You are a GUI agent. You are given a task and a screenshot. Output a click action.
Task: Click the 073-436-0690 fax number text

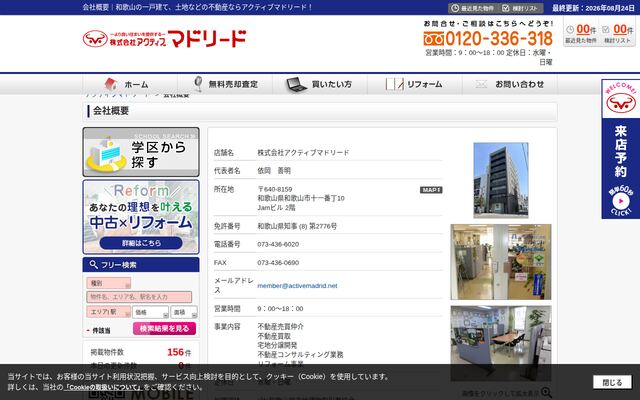coord(278,262)
